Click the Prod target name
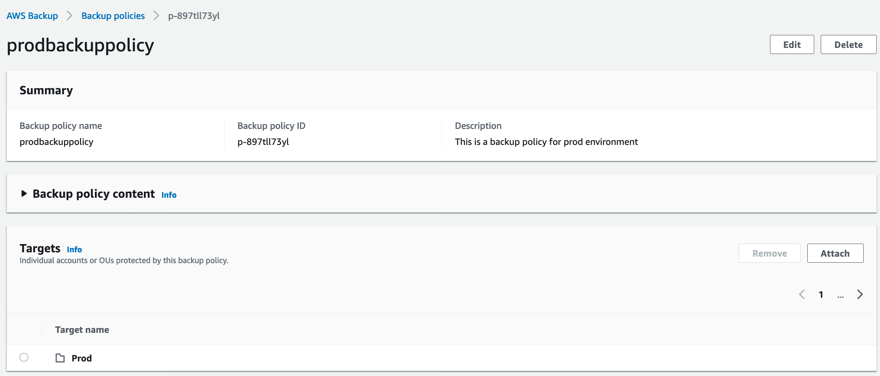 (x=82, y=358)
